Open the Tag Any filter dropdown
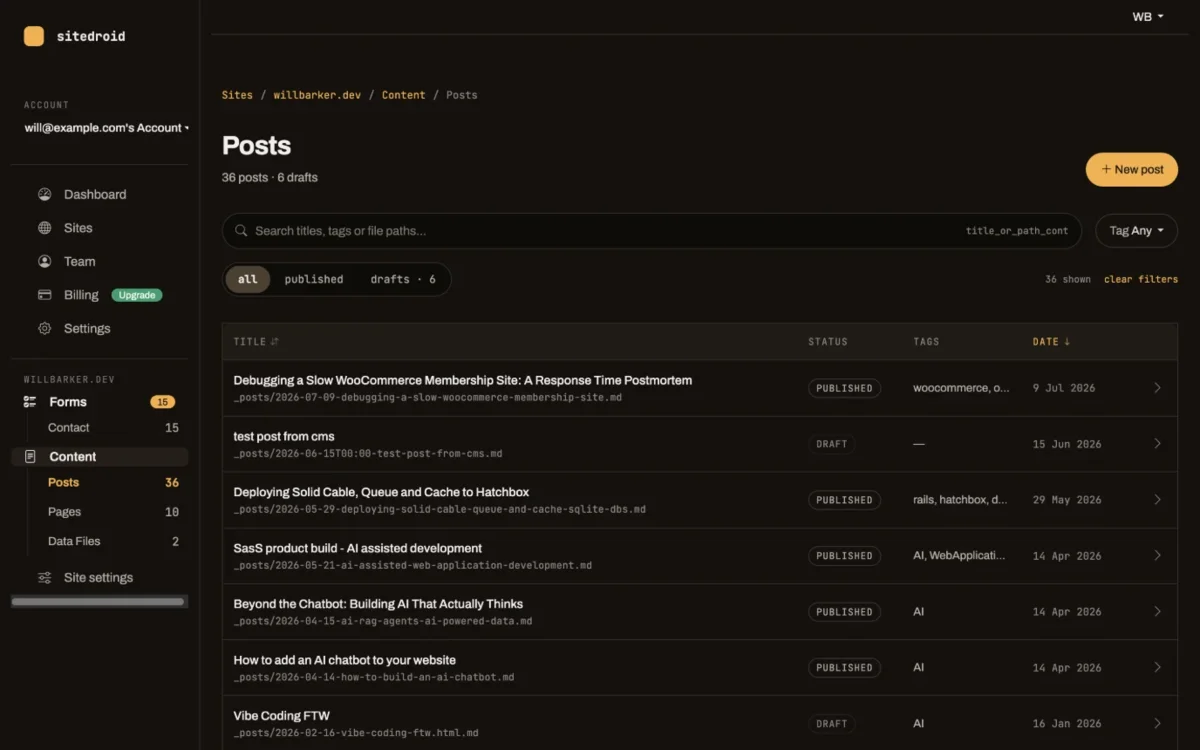The image size is (1200, 750). (1136, 231)
